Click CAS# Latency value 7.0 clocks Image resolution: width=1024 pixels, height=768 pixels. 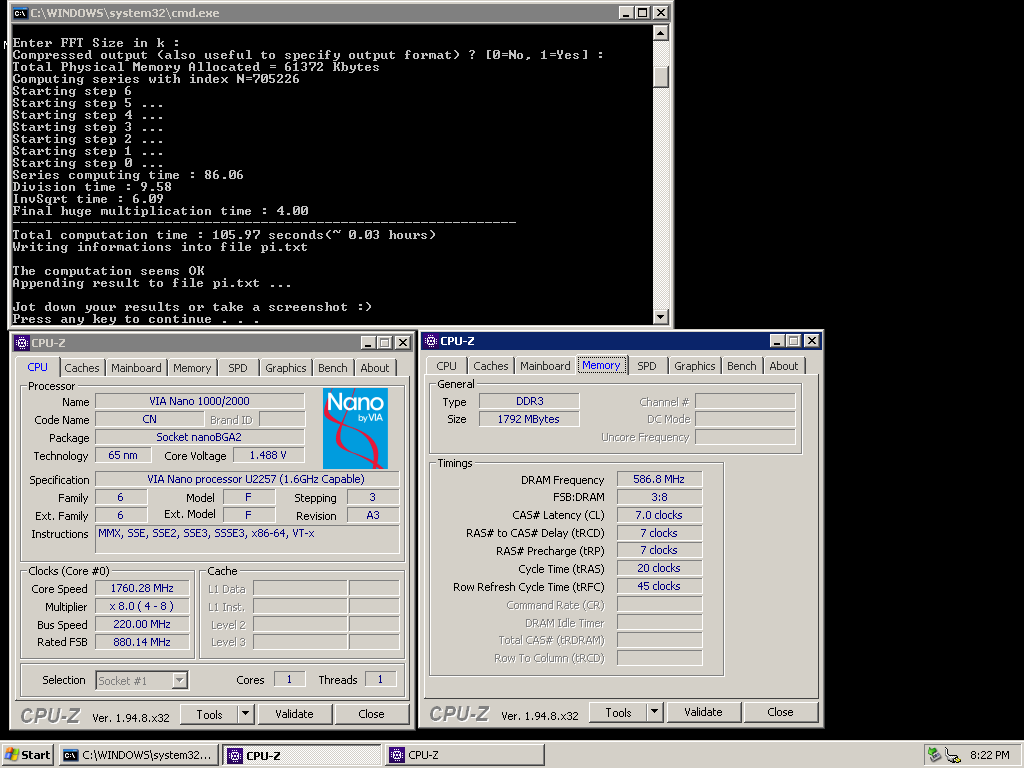[659, 515]
